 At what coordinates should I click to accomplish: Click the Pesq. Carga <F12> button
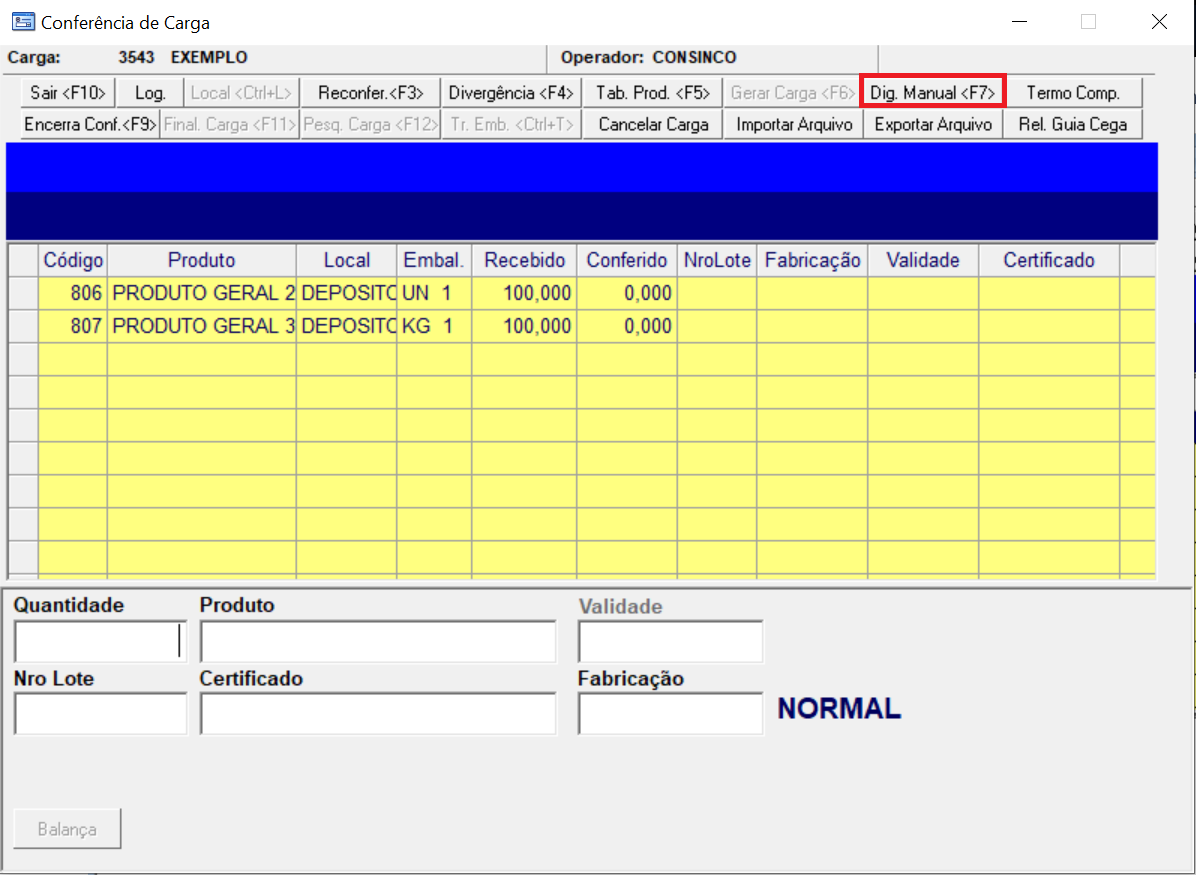click(x=371, y=124)
